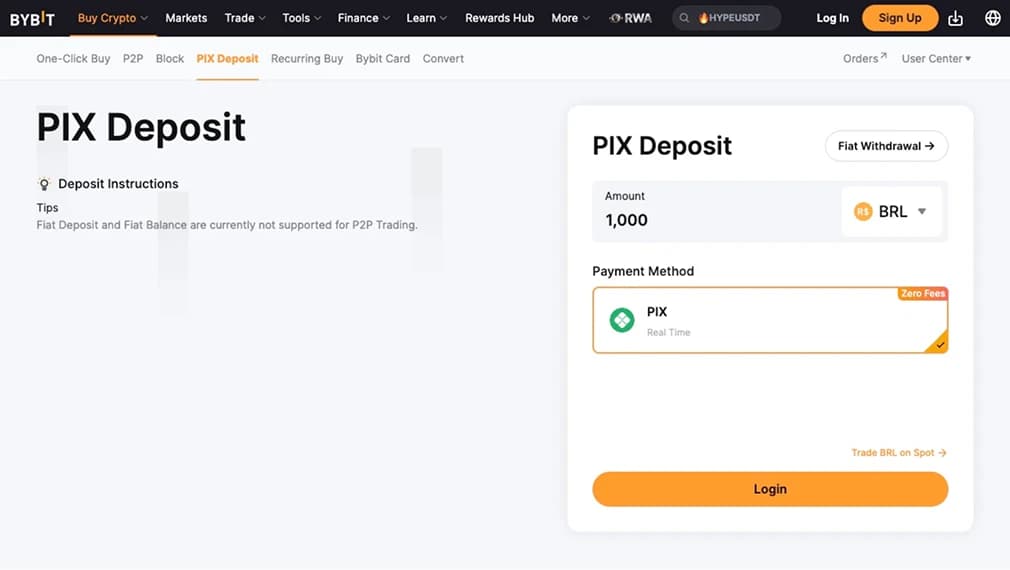Expand the BRL currency dropdown
Screen dimensions: 1010x570
[891, 211]
